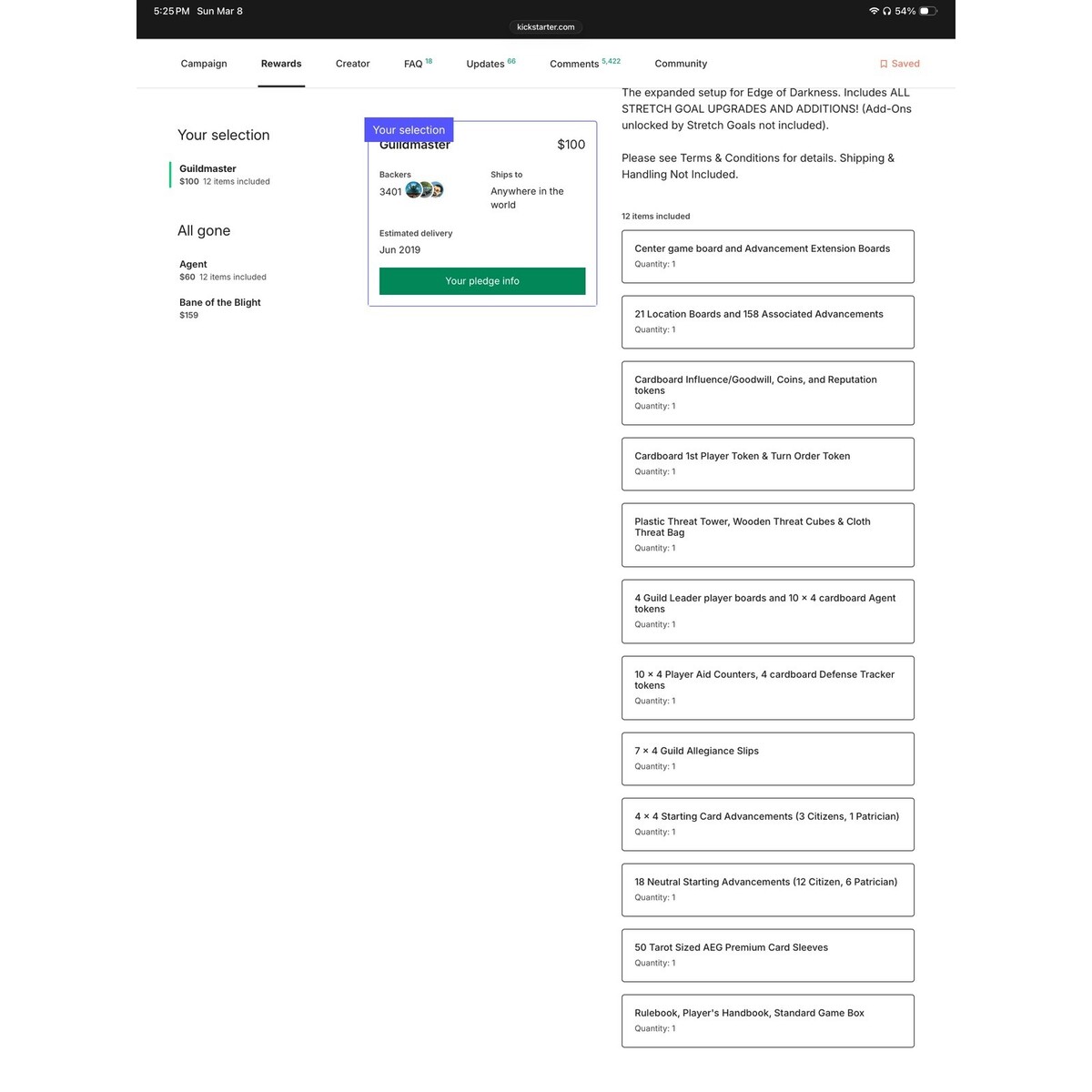Screen dimensions: 1092x1092
Task: Go to the Community tab
Action: [681, 64]
